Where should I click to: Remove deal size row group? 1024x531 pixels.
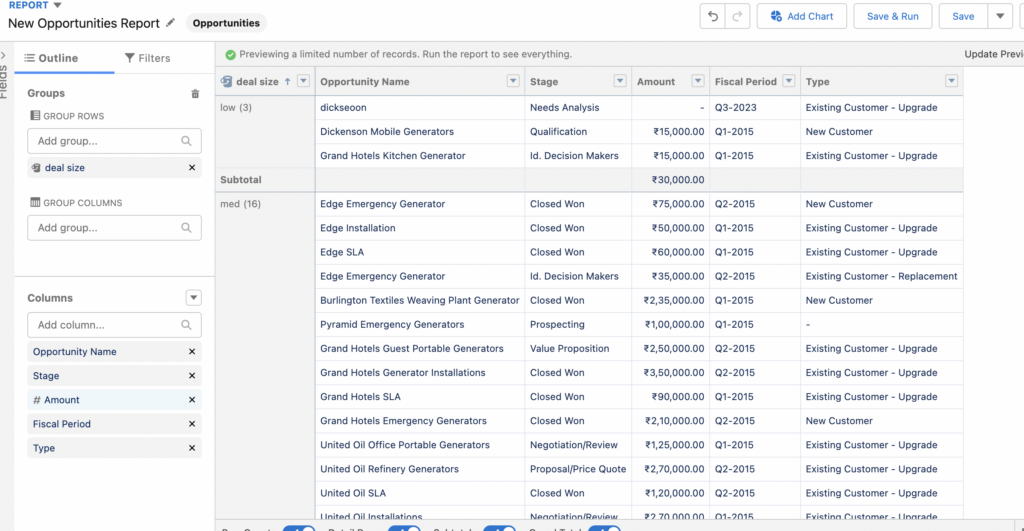coord(192,168)
